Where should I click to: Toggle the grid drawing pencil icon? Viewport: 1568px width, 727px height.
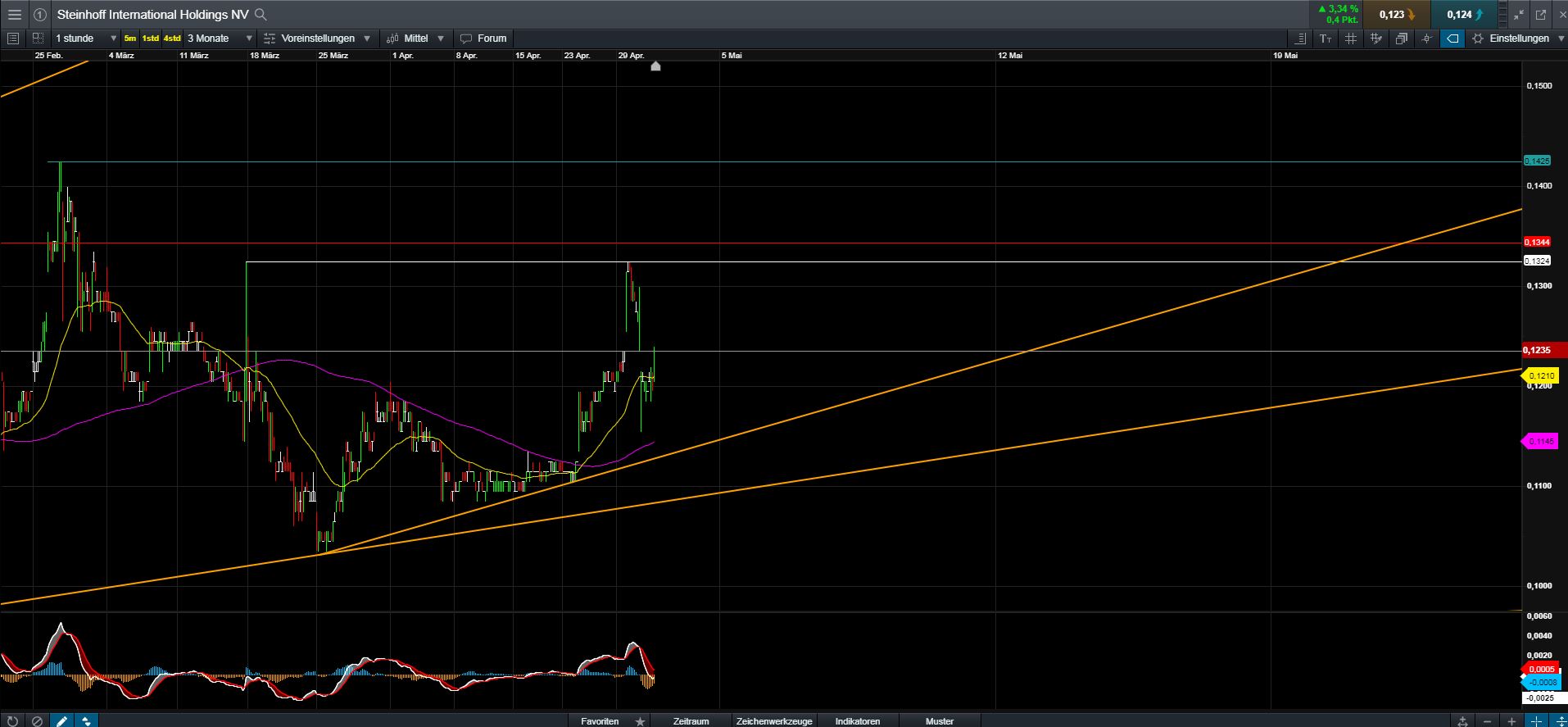(x=1376, y=39)
